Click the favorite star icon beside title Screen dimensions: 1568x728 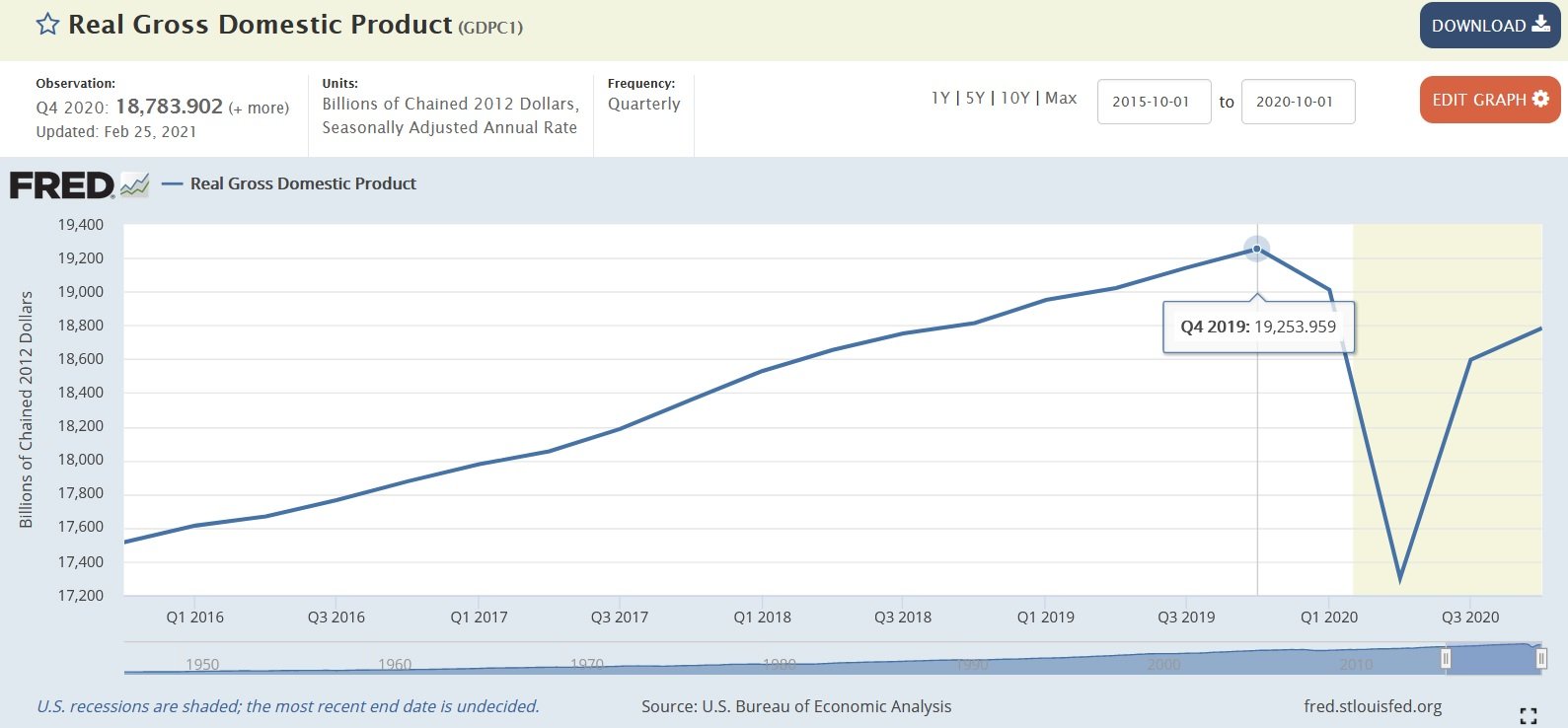[x=47, y=25]
